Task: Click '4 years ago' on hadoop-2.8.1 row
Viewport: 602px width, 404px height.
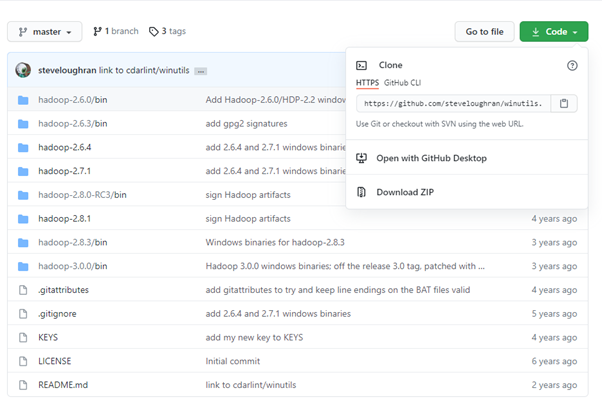Action: (x=554, y=219)
